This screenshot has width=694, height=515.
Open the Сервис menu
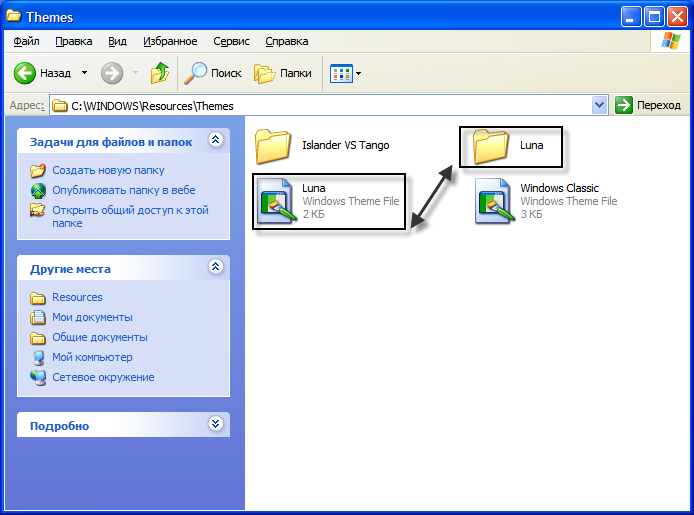[231, 41]
